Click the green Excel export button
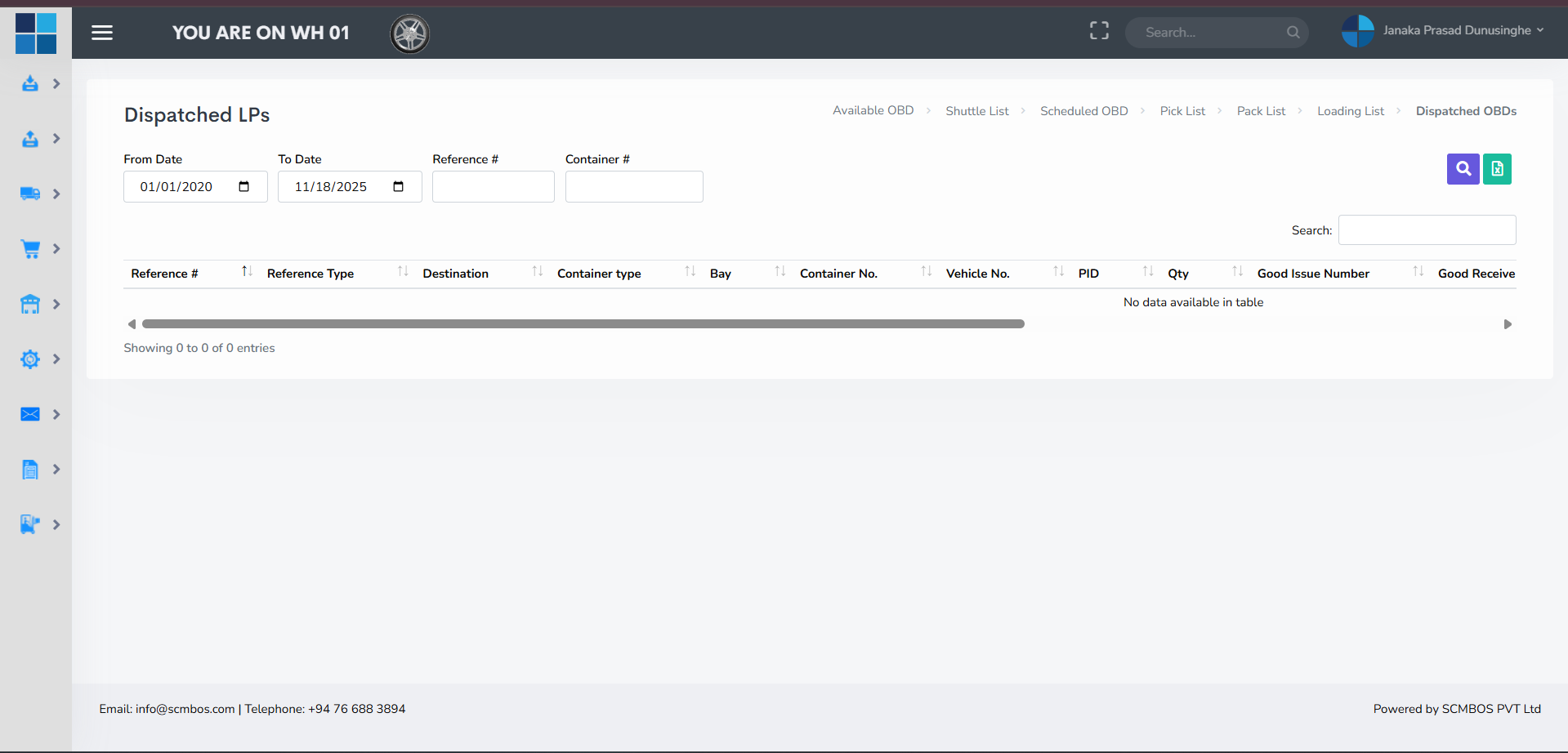The image size is (1568, 753). coord(1497,169)
